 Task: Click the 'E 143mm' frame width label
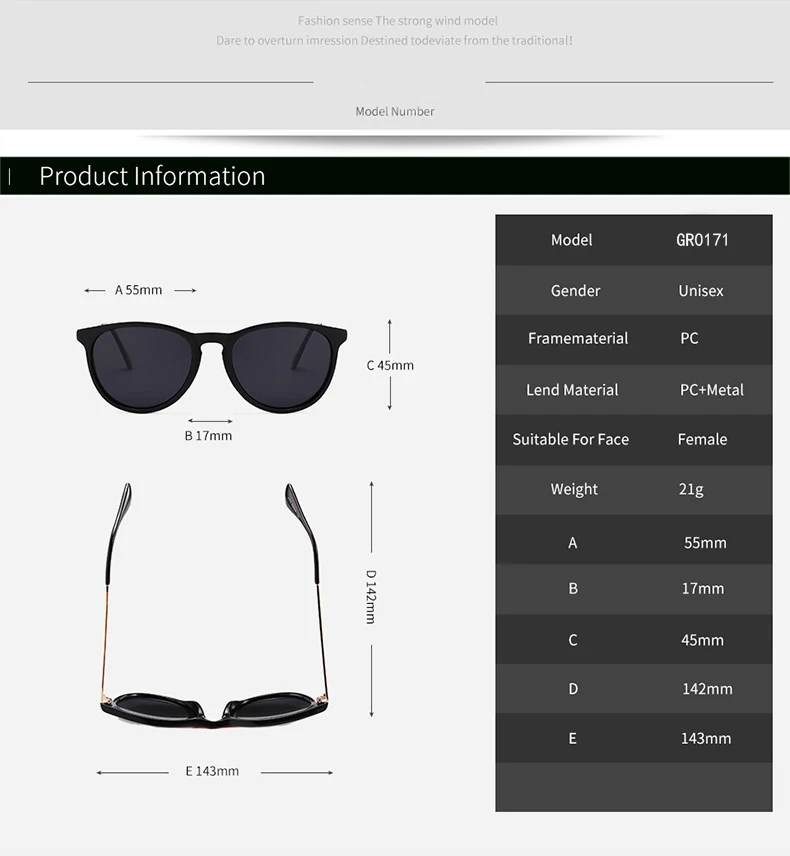pos(212,771)
